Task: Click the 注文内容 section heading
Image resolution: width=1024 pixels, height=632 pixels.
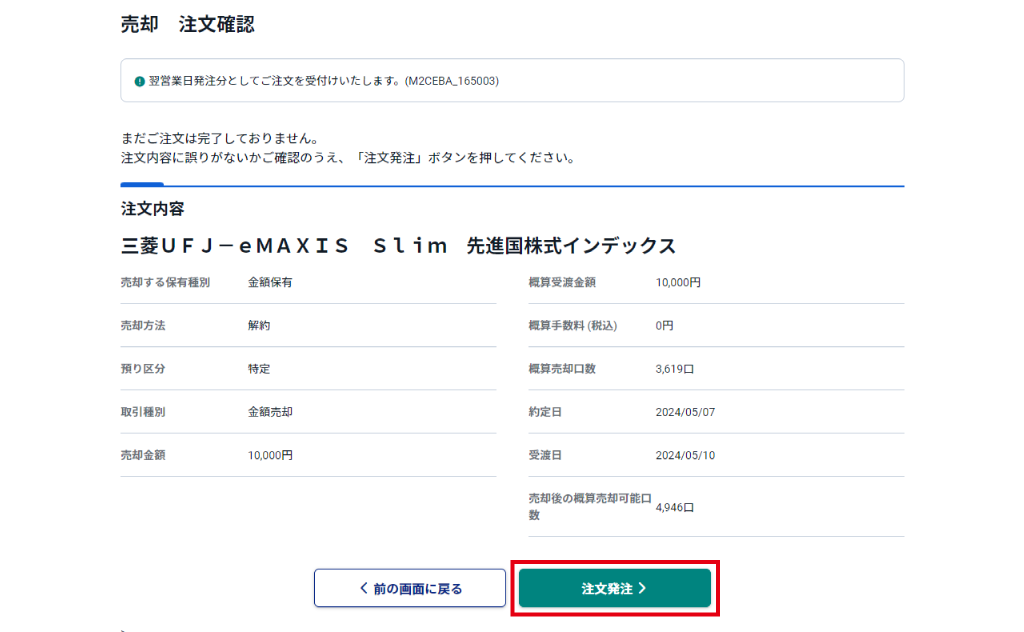Action: (x=152, y=209)
